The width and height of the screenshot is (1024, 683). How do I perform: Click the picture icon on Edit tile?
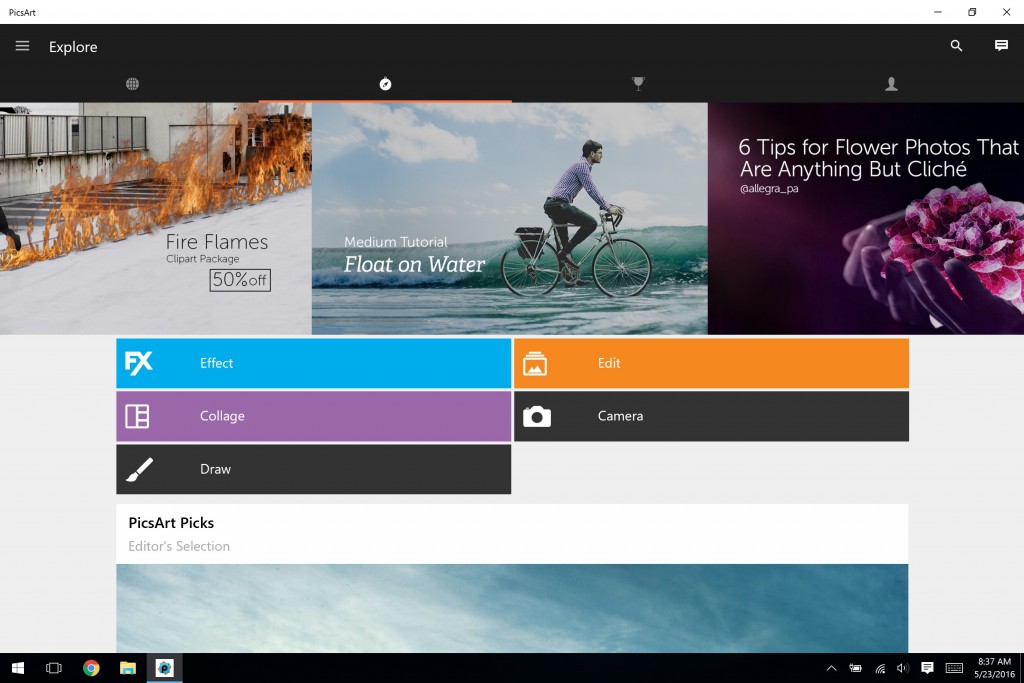pyautogui.click(x=535, y=364)
